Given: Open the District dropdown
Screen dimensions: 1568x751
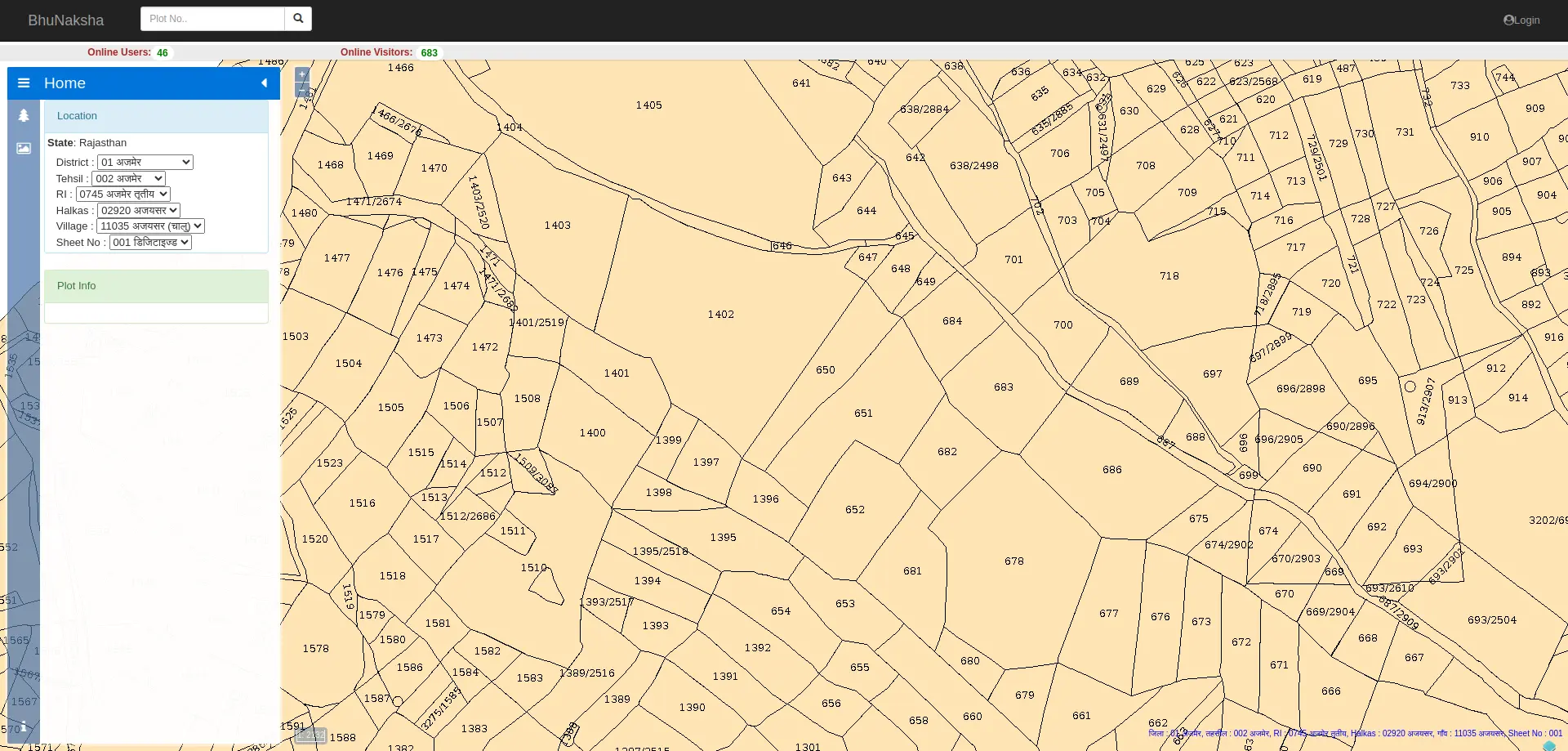Looking at the screenshot, I should 145,162.
